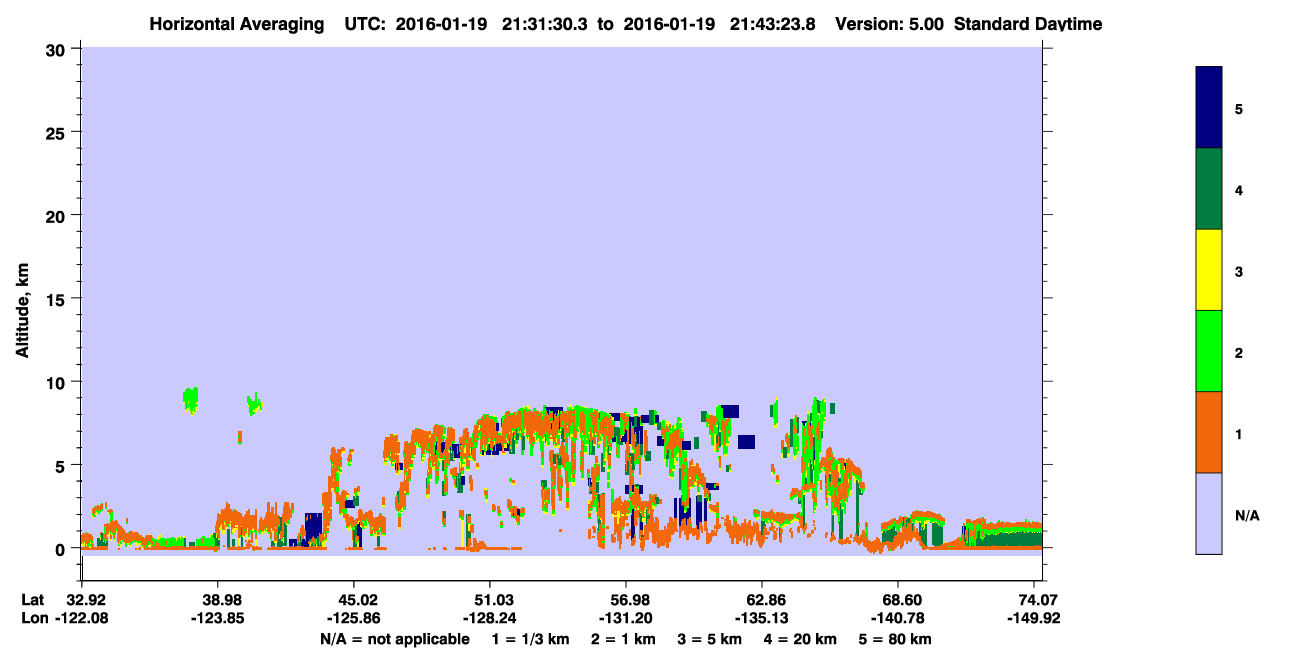Click the '4 = 20 km' legend entry
The image size is (1300, 667).
coord(800,638)
